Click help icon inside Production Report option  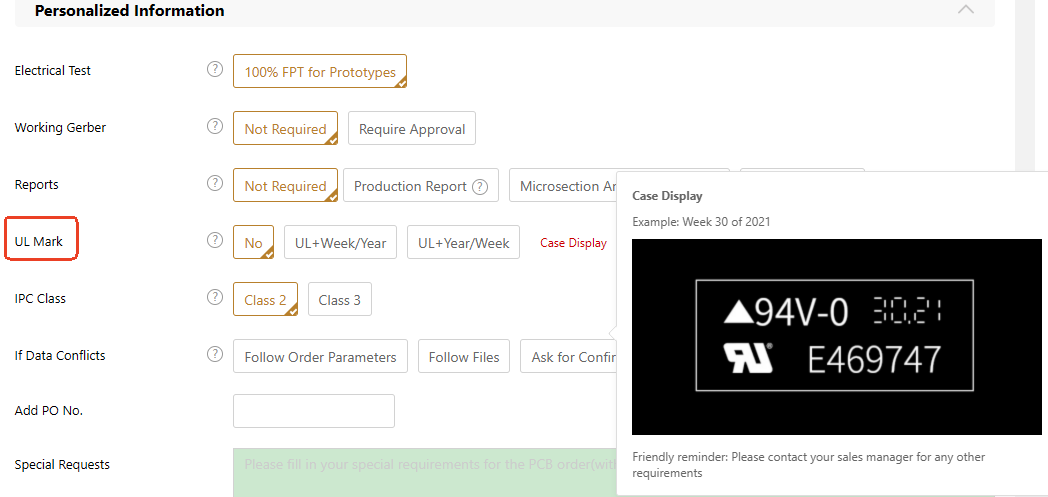pos(480,186)
